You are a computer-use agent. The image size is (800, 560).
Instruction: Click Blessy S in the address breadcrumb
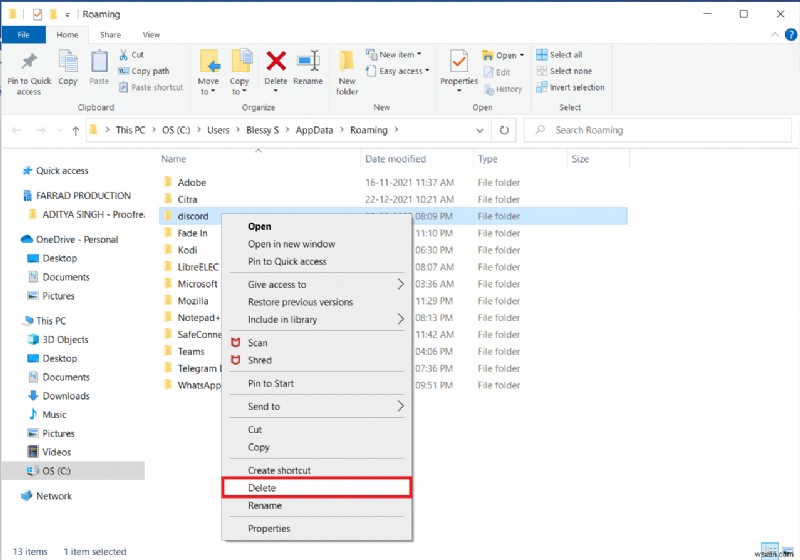click(x=262, y=130)
